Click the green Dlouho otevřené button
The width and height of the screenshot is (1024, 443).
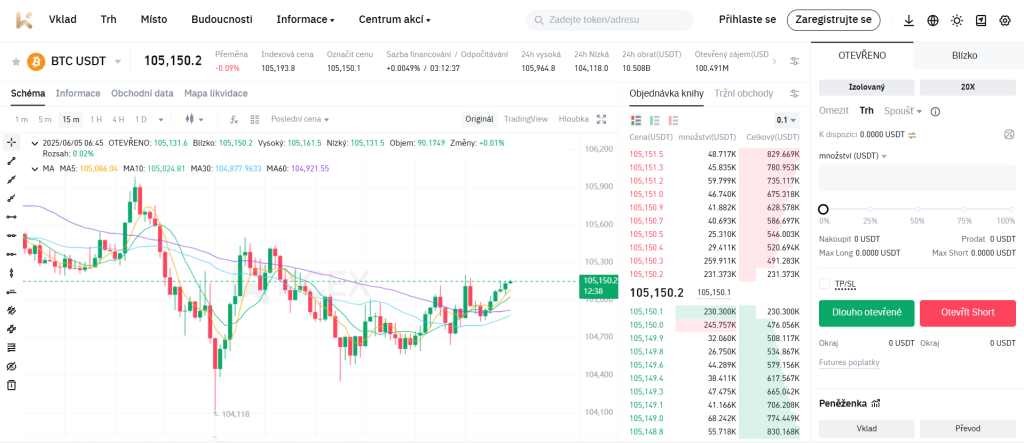tap(865, 313)
